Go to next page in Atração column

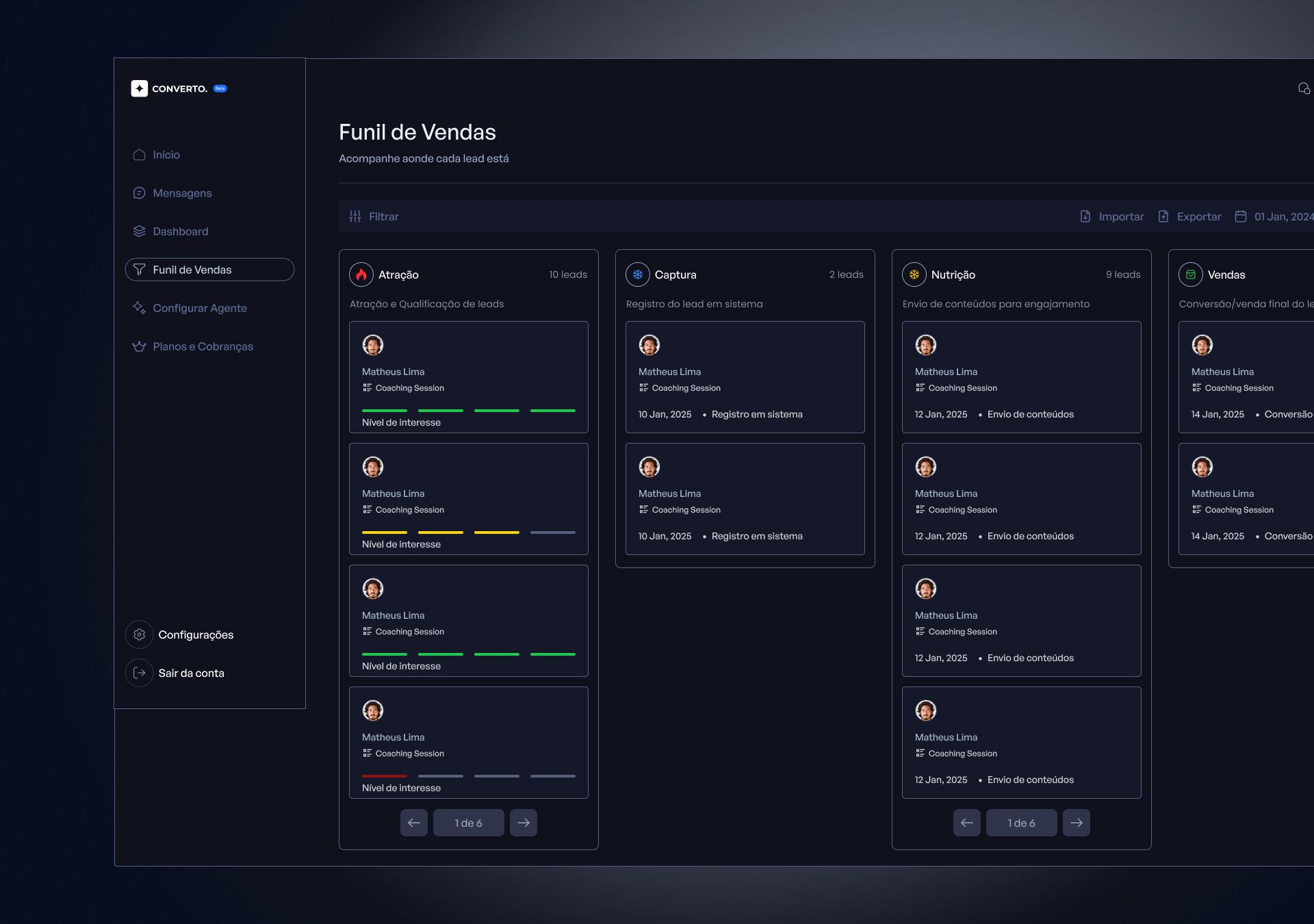pos(524,823)
